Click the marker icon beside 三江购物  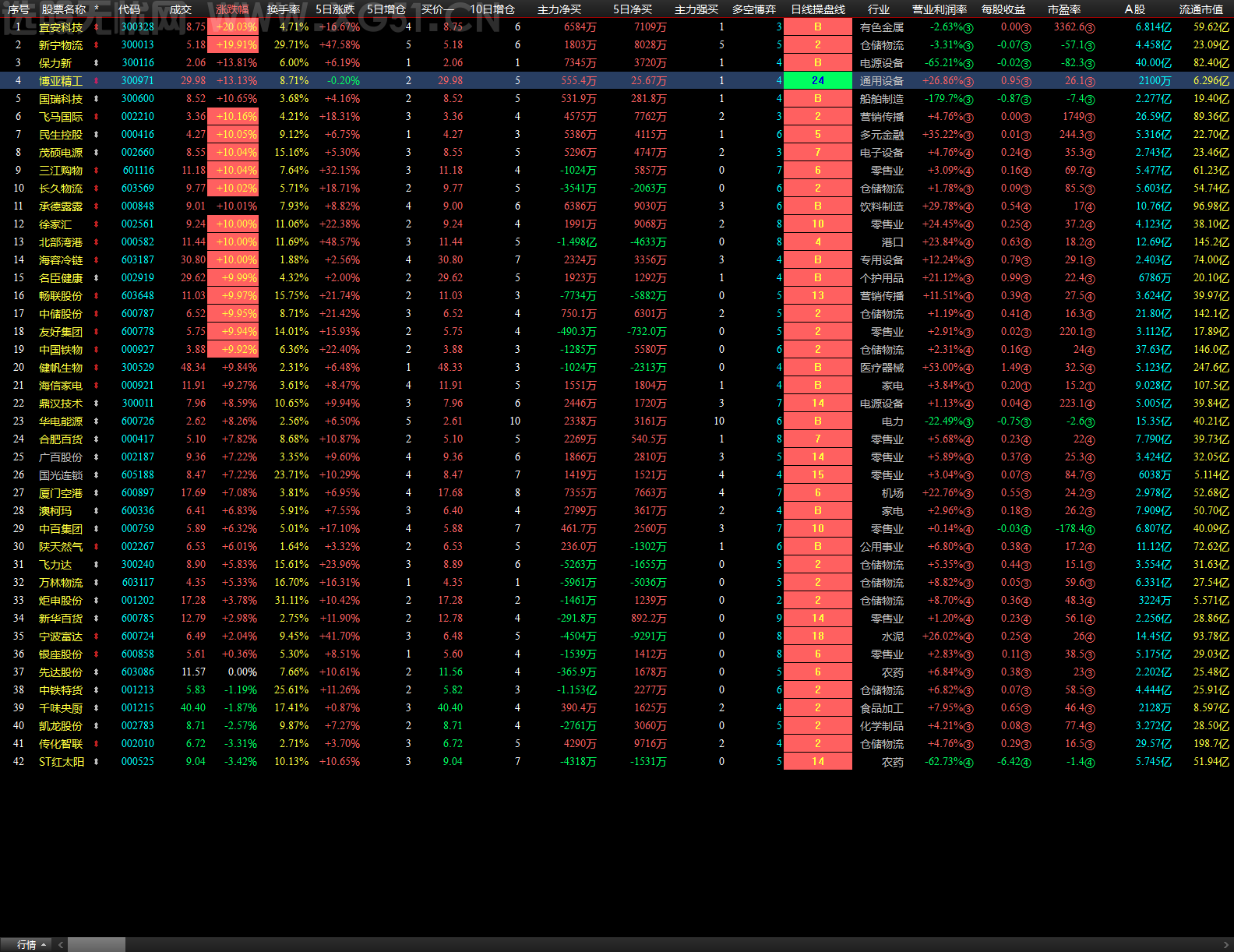[96, 171]
